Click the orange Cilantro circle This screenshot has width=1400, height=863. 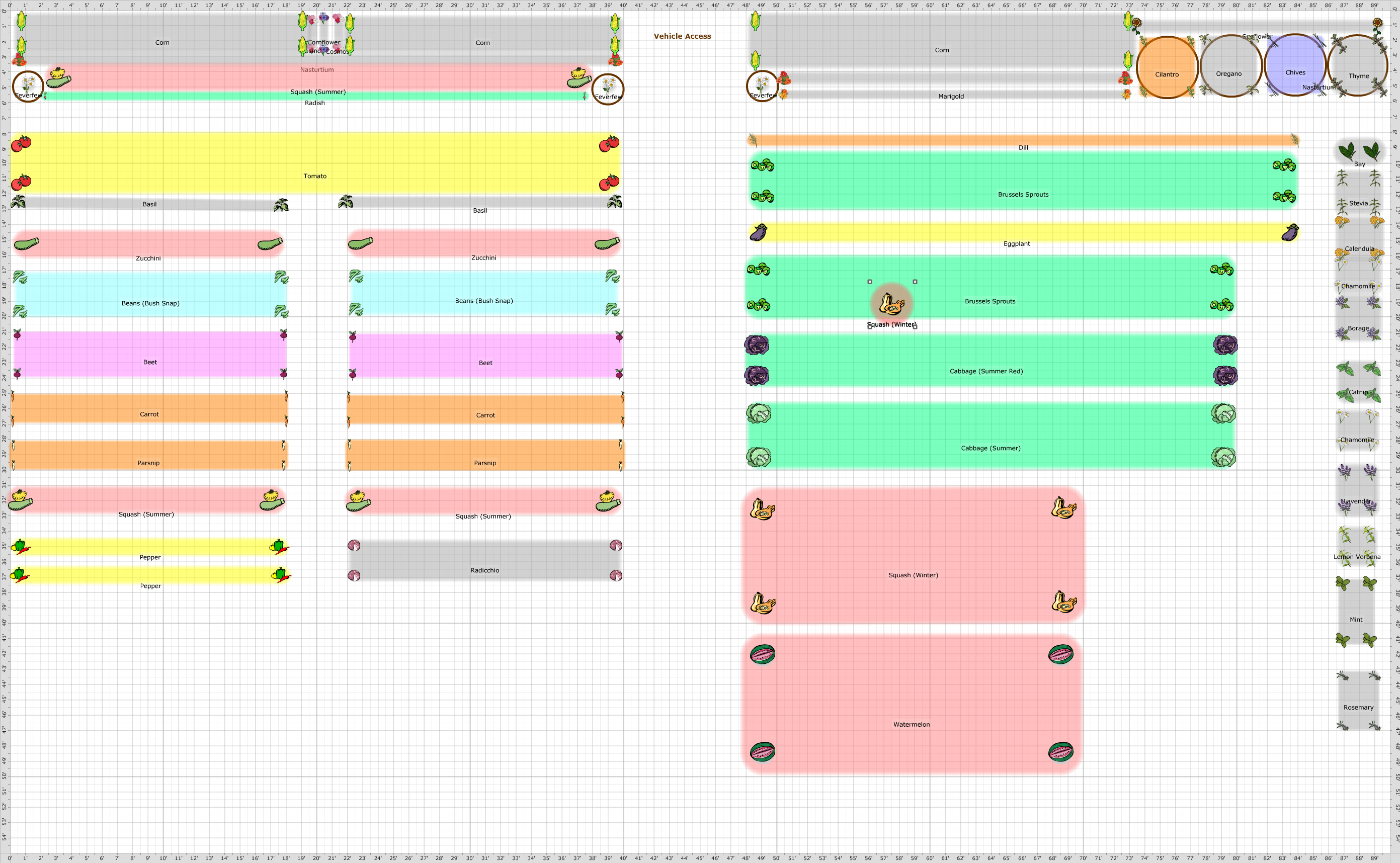click(x=1167, y=67)
